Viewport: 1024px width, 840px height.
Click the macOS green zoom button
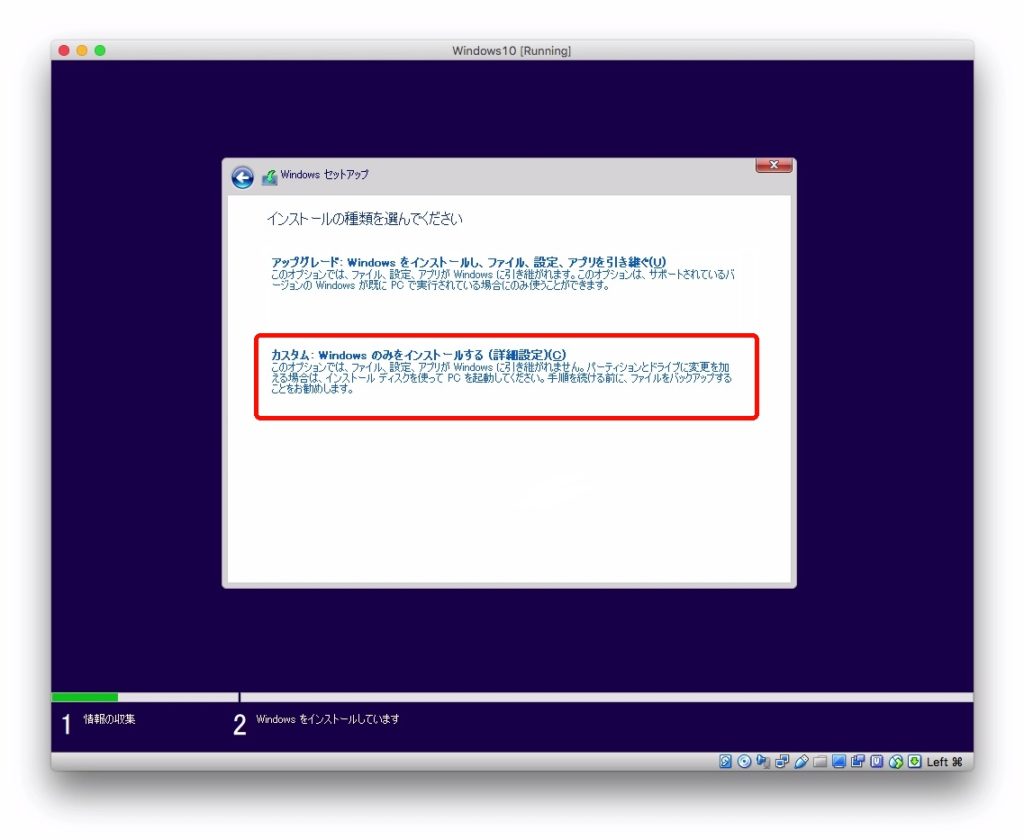(100, 50)
